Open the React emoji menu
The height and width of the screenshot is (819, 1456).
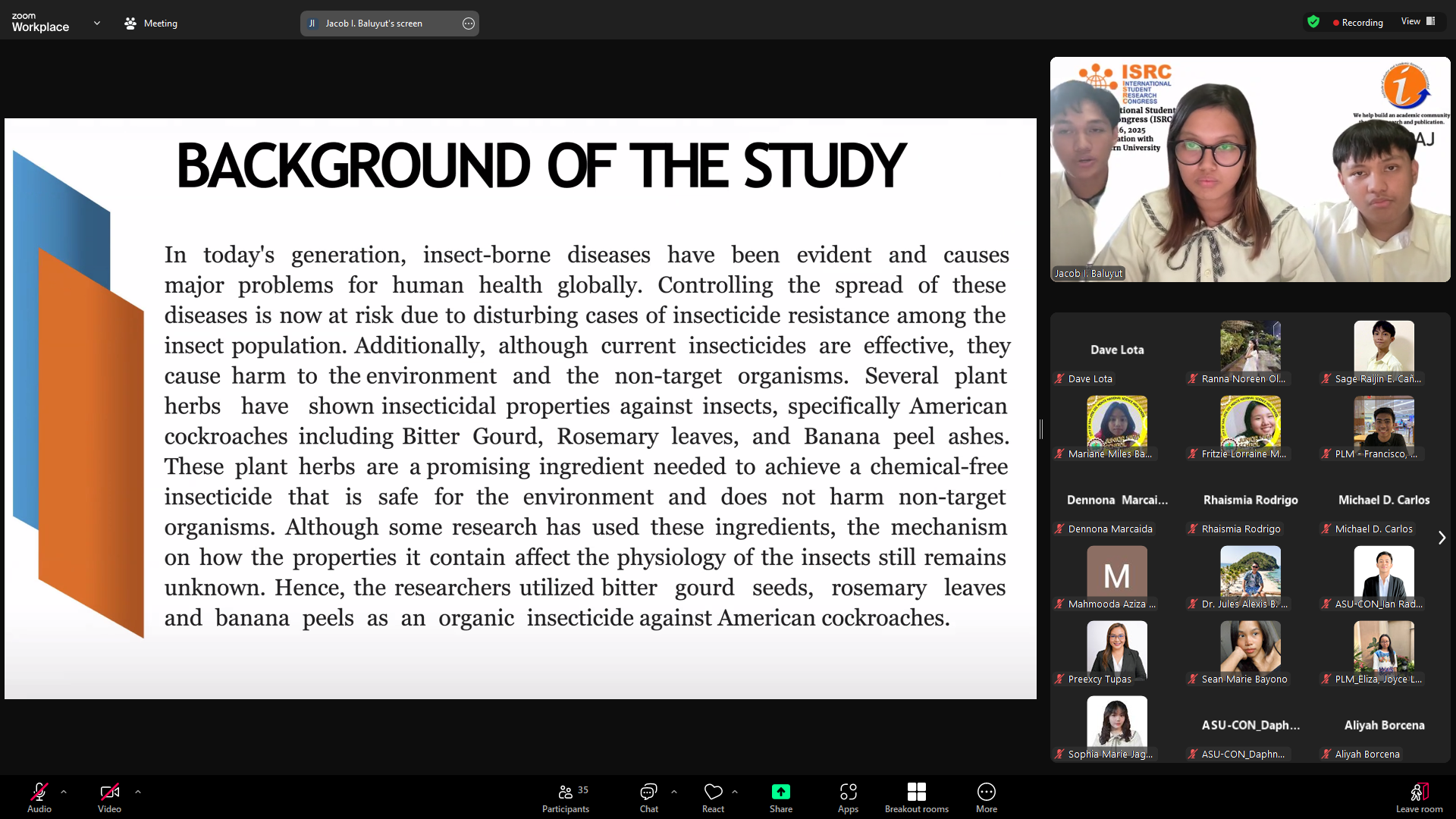click(713, 798)
